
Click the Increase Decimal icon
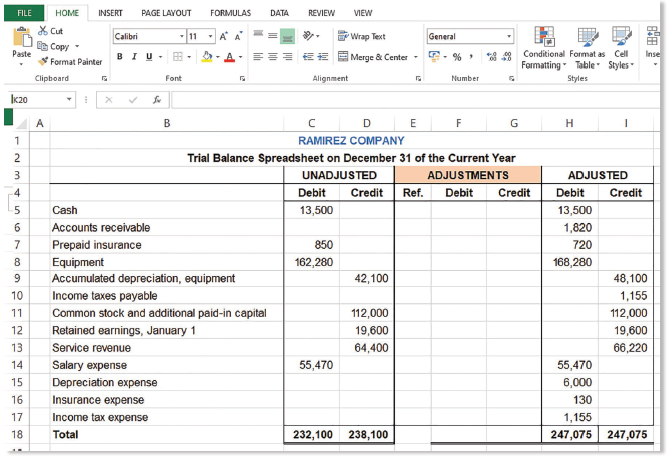point(491,57)
